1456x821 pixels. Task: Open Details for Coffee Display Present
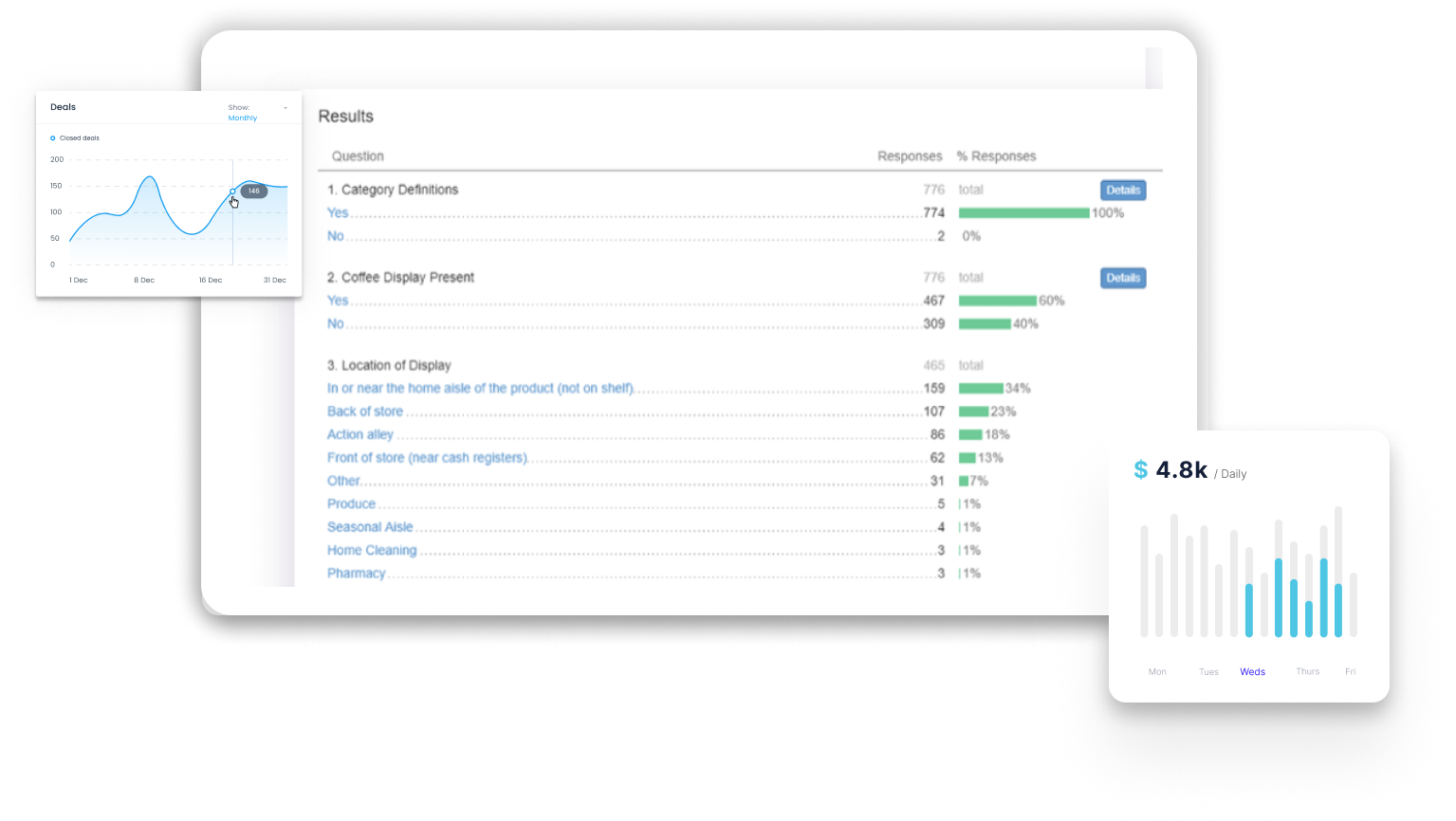coord(1122,278)
